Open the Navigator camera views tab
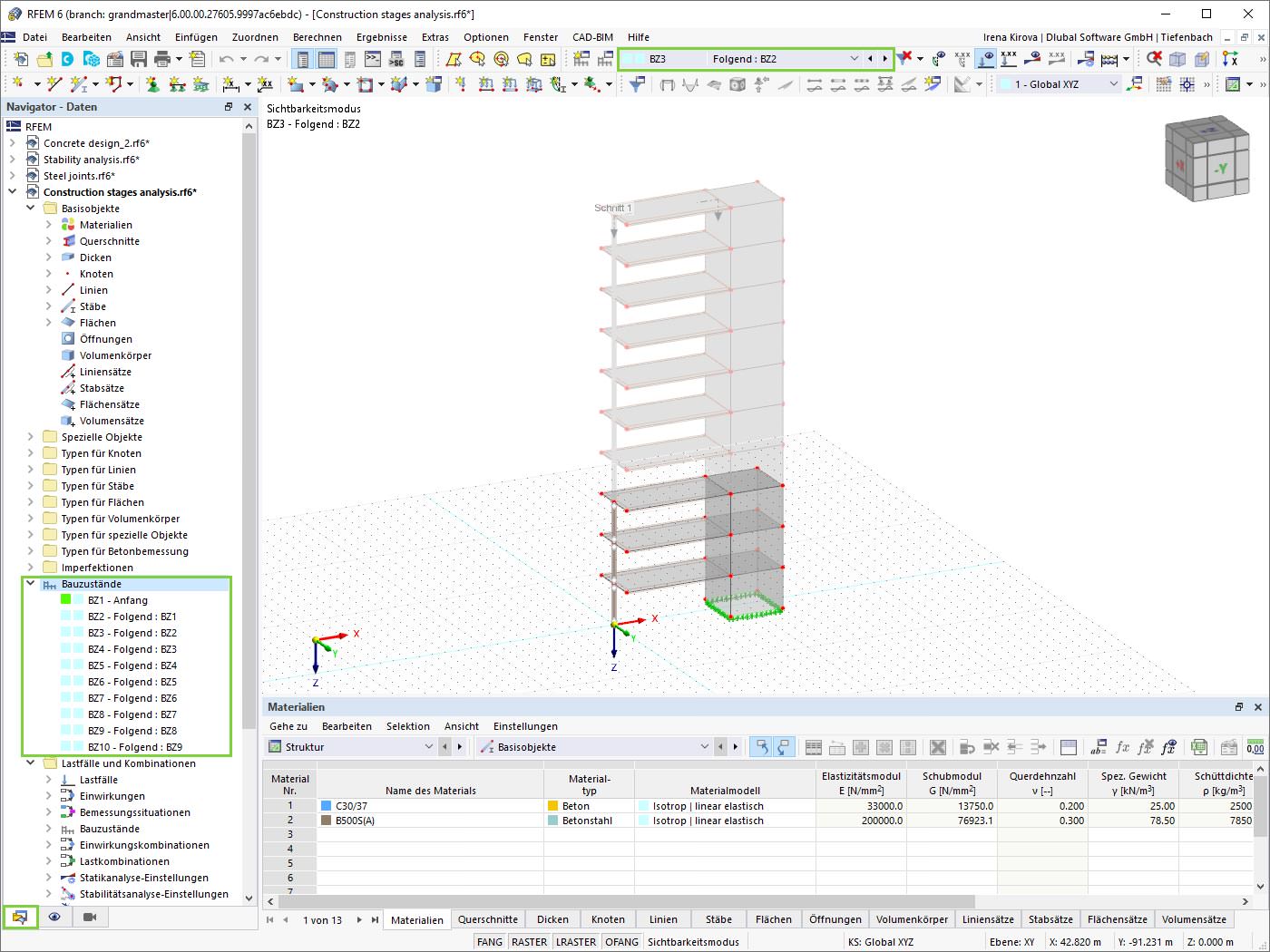 90,917
